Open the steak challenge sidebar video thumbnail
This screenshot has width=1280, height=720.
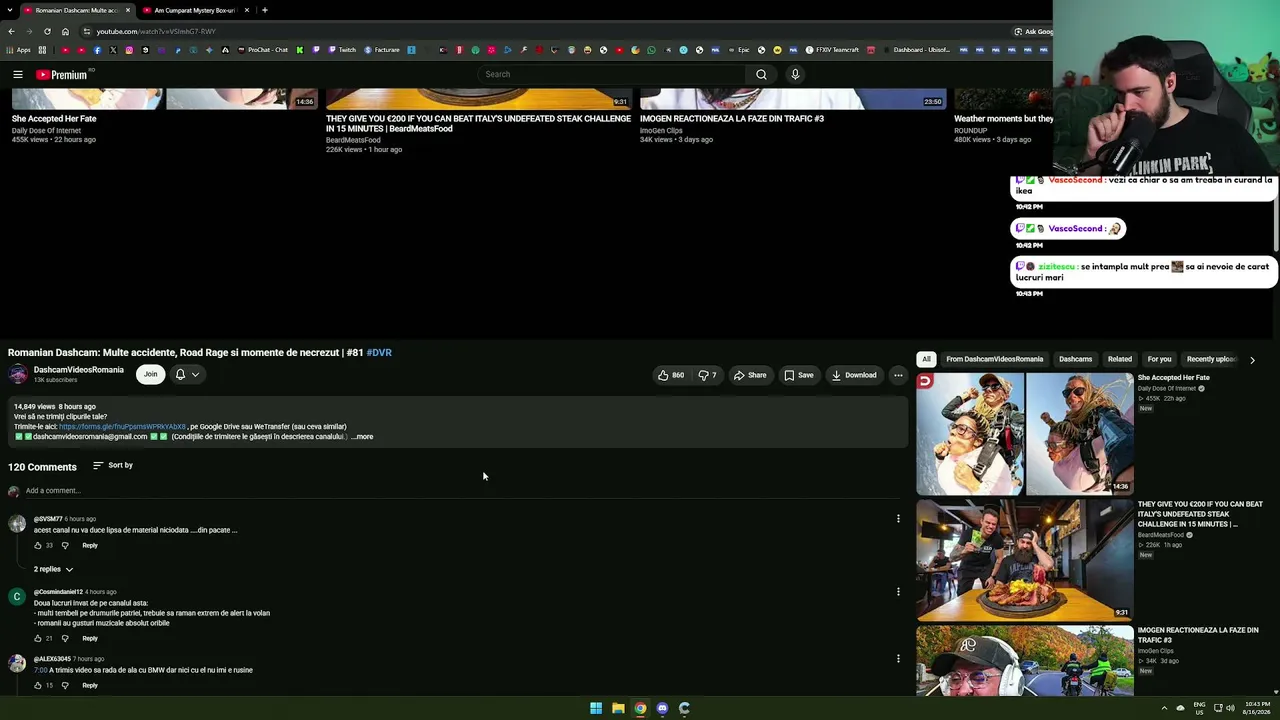coord(1025,560)
